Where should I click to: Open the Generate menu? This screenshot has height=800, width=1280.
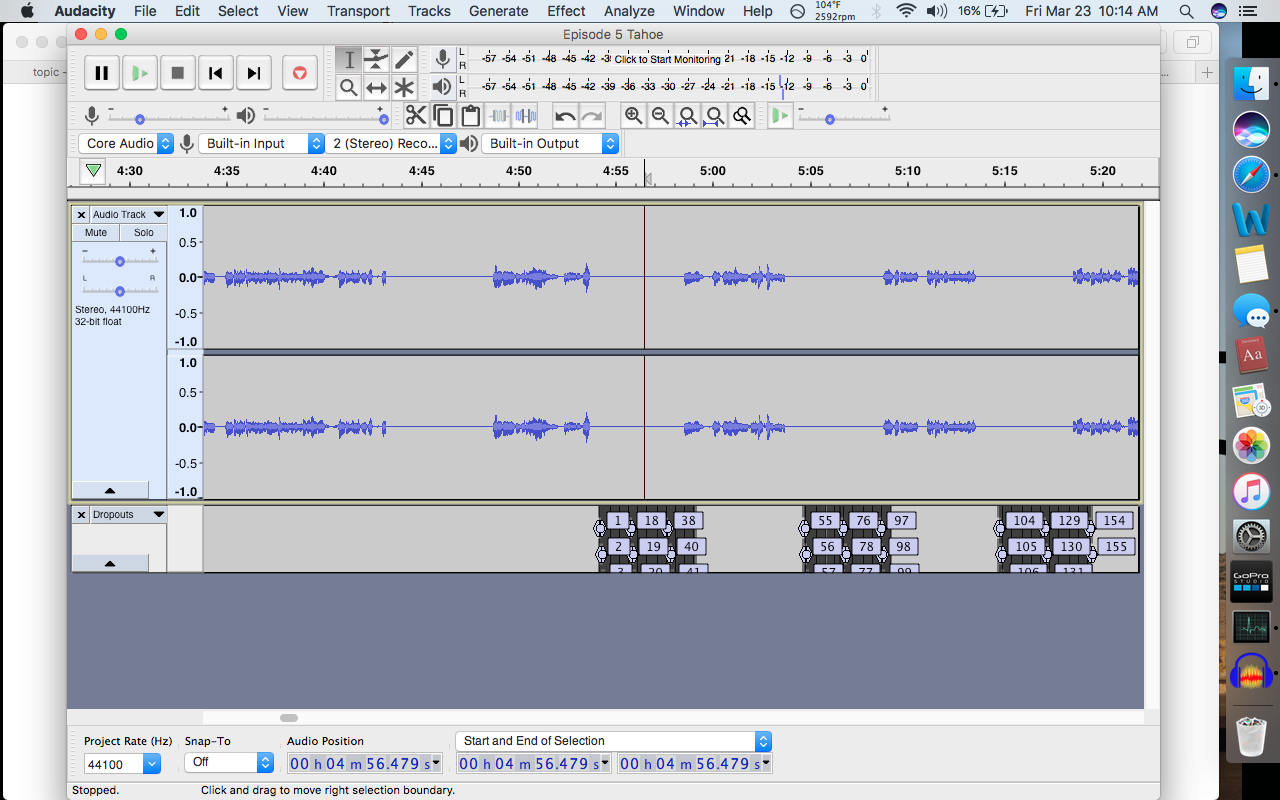498,11
